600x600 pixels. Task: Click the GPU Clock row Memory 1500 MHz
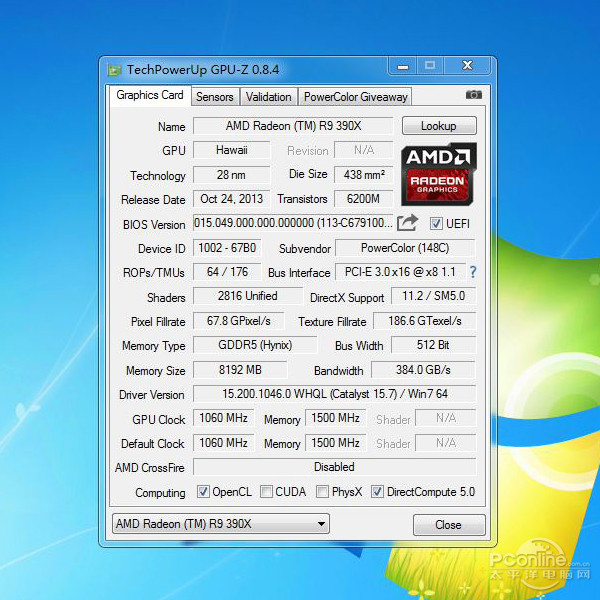coord(336,418)
